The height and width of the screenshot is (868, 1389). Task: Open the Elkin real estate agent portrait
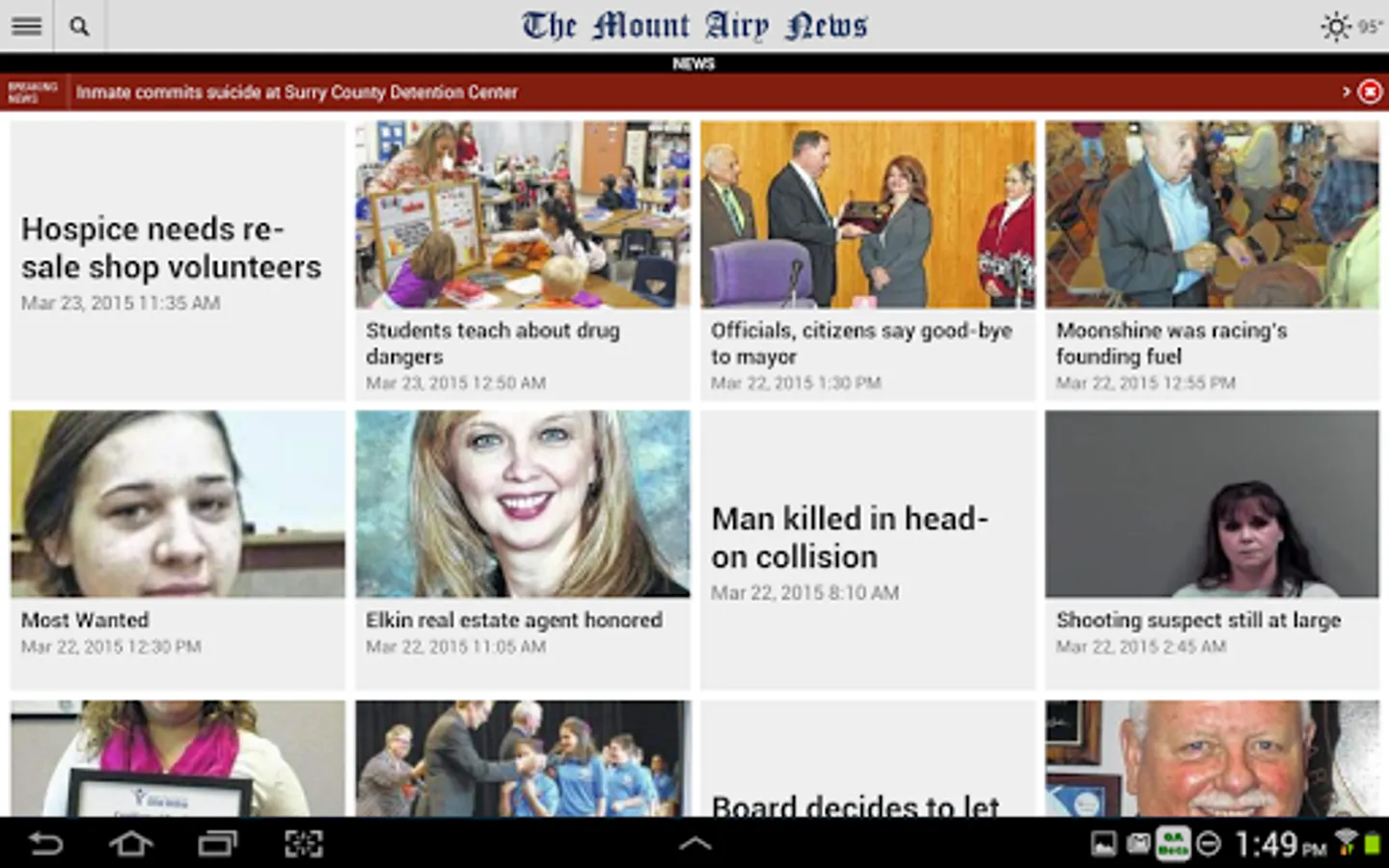point(523,504)
